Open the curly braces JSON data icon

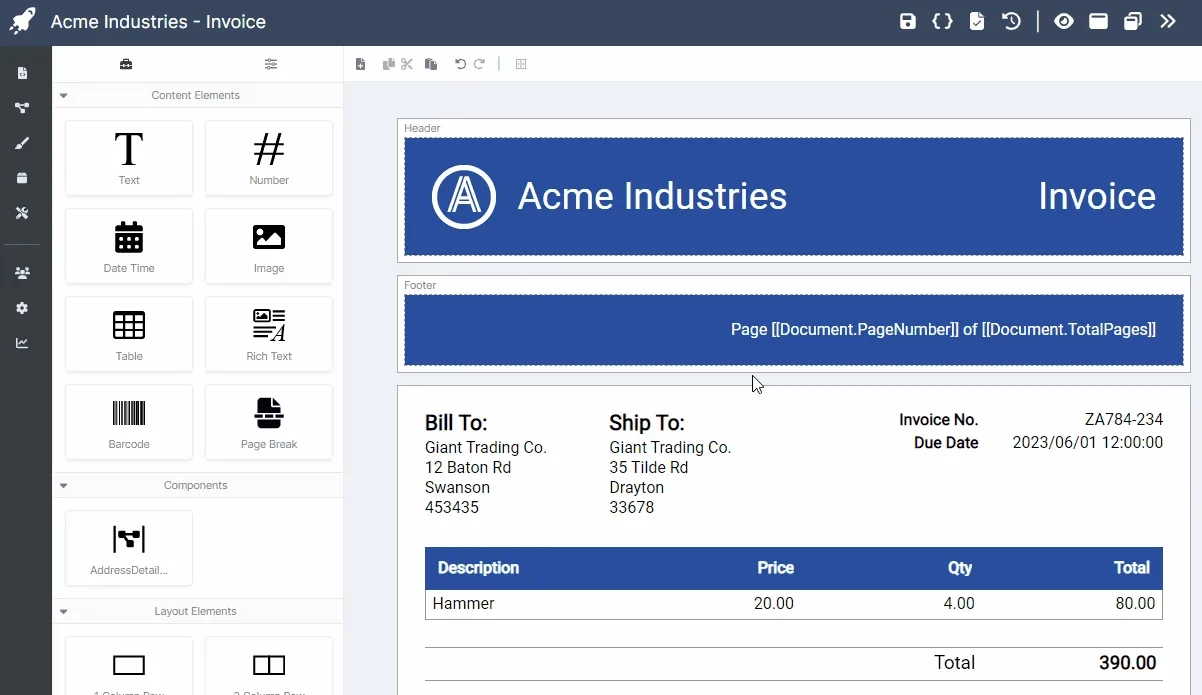click(942, 21)
